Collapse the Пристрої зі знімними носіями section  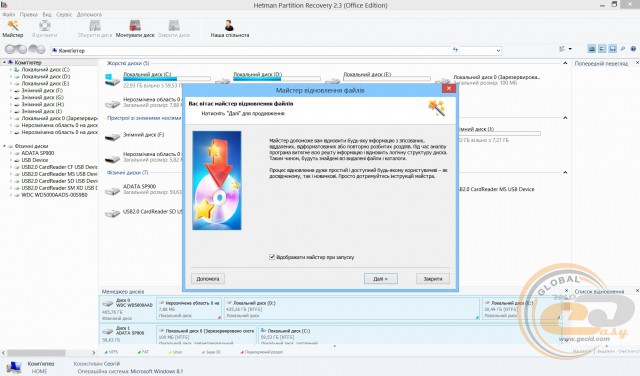coord(565,118)
